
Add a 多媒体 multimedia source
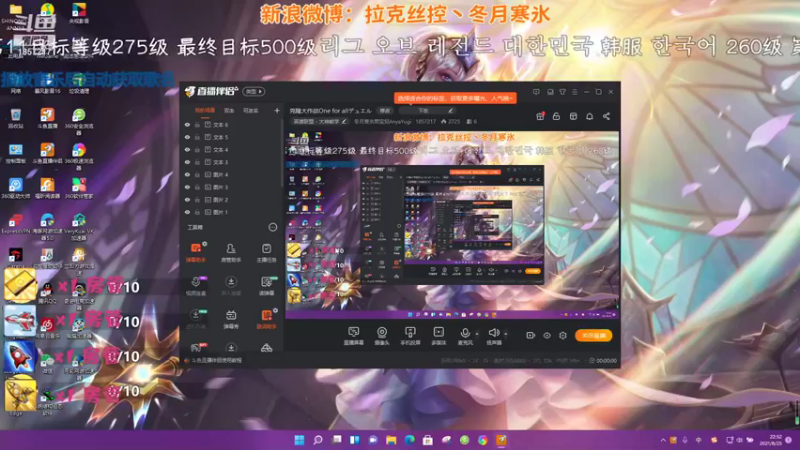[x=439, y=336]
